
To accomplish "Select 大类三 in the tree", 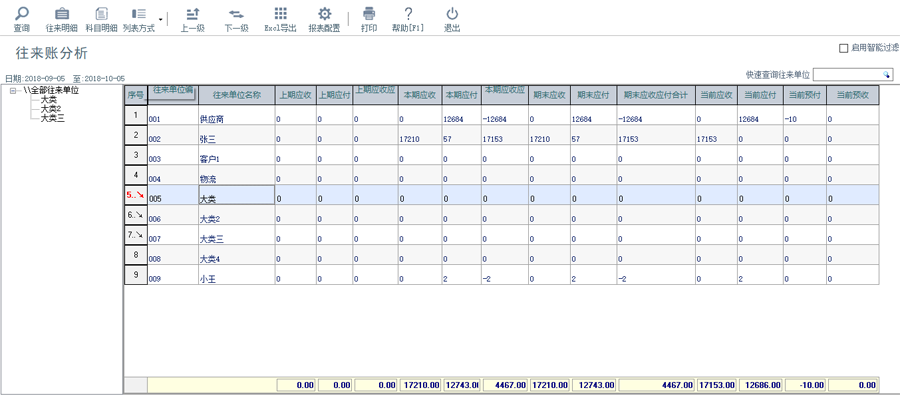I will tap(52, 118).
